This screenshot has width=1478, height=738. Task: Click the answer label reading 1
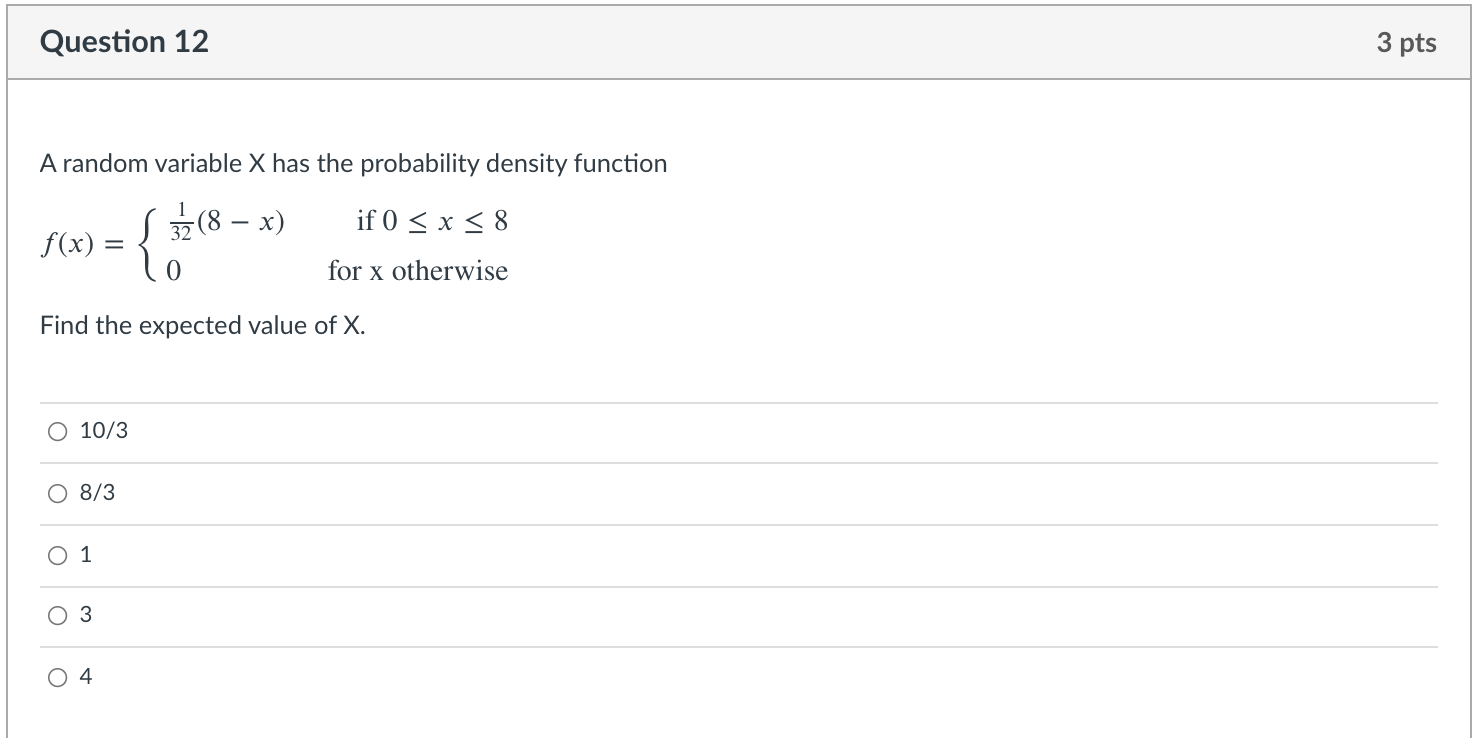(86, 554)
